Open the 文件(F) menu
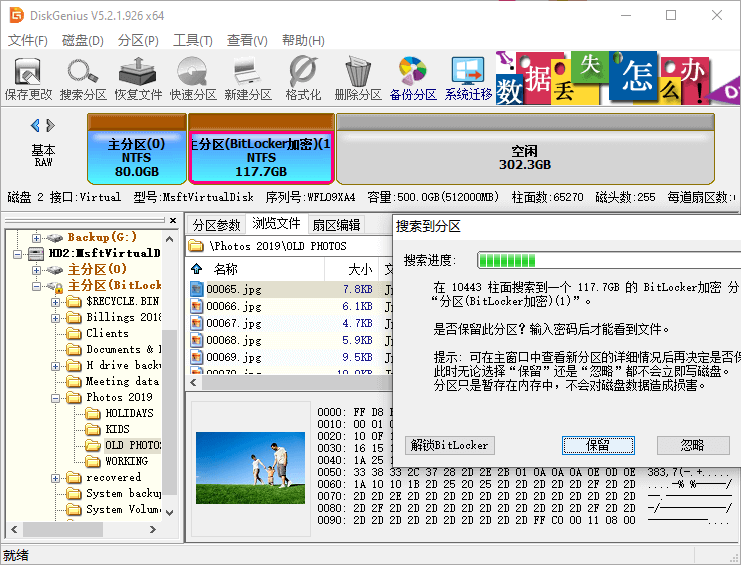 coord(27,40)
